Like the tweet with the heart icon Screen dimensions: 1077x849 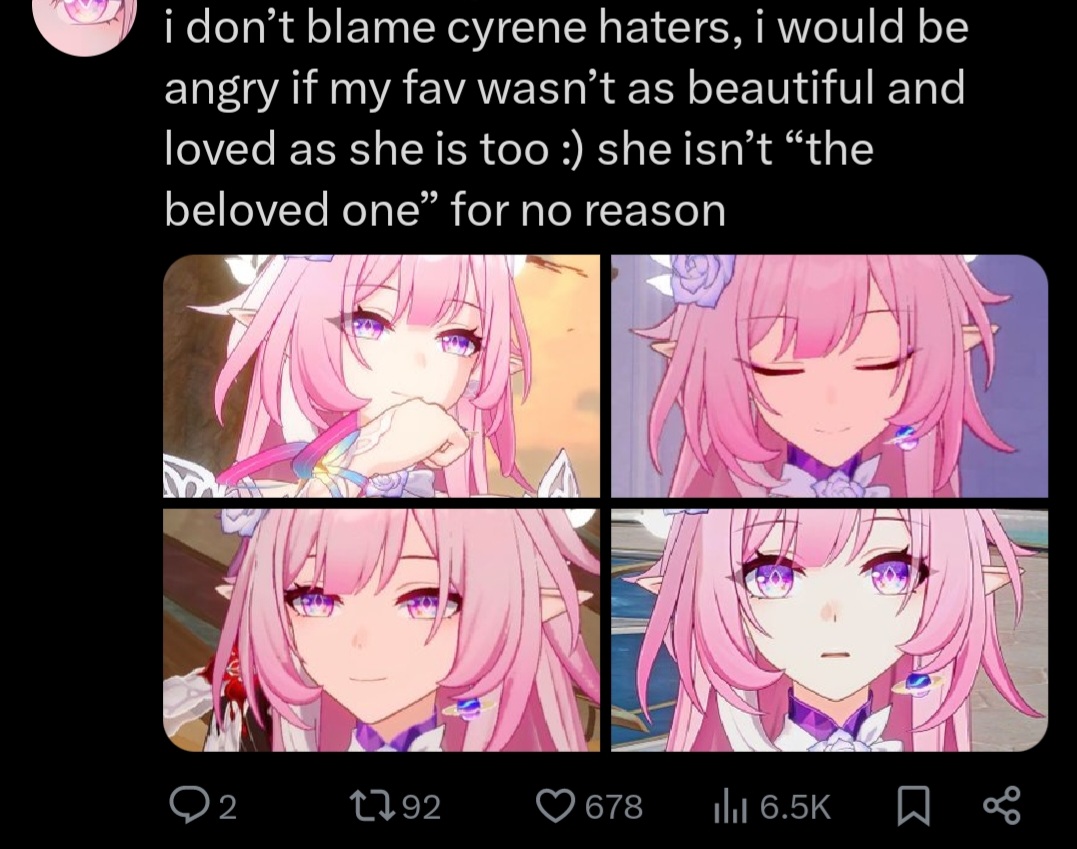click(556, 806)
